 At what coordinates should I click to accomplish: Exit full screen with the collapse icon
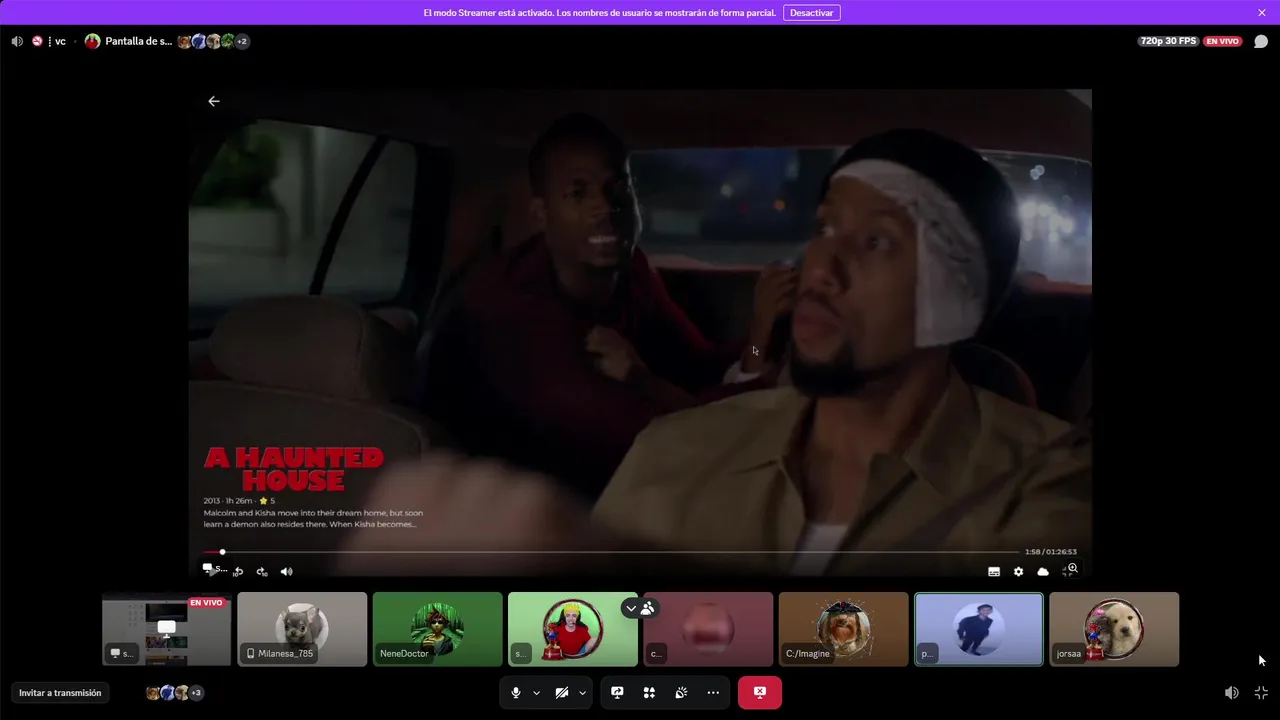pyautogui.click(x=1261, y=693)
